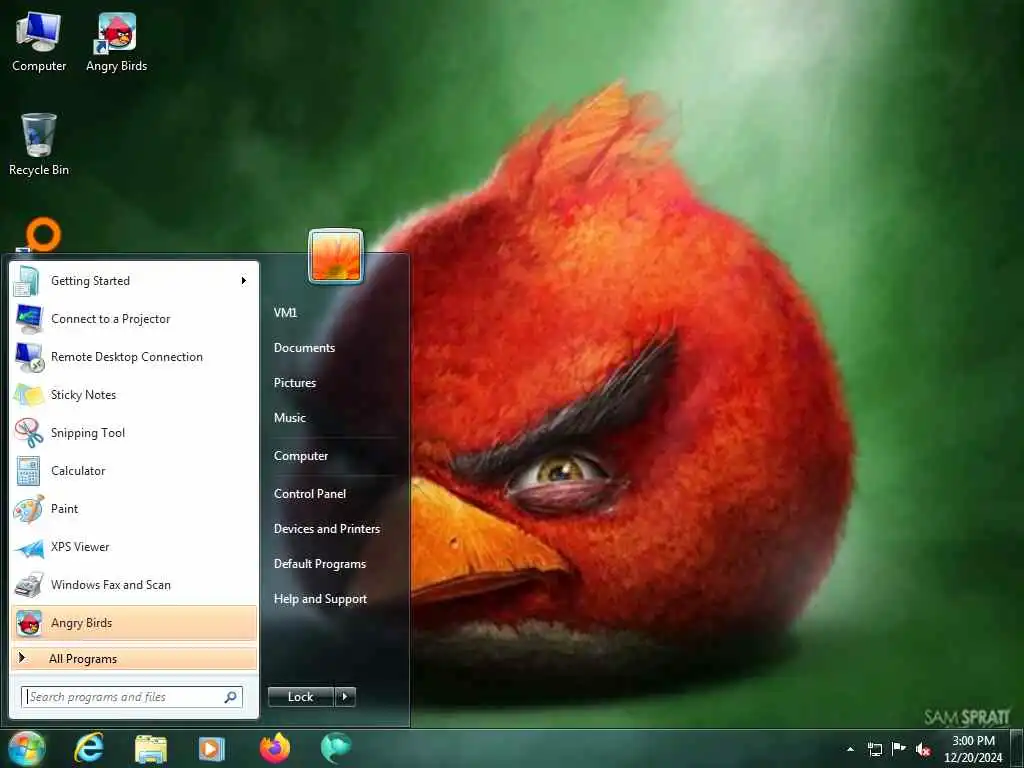Show hidden tray icons arrow
The image size is (1024, 768).
click(850, 749)
